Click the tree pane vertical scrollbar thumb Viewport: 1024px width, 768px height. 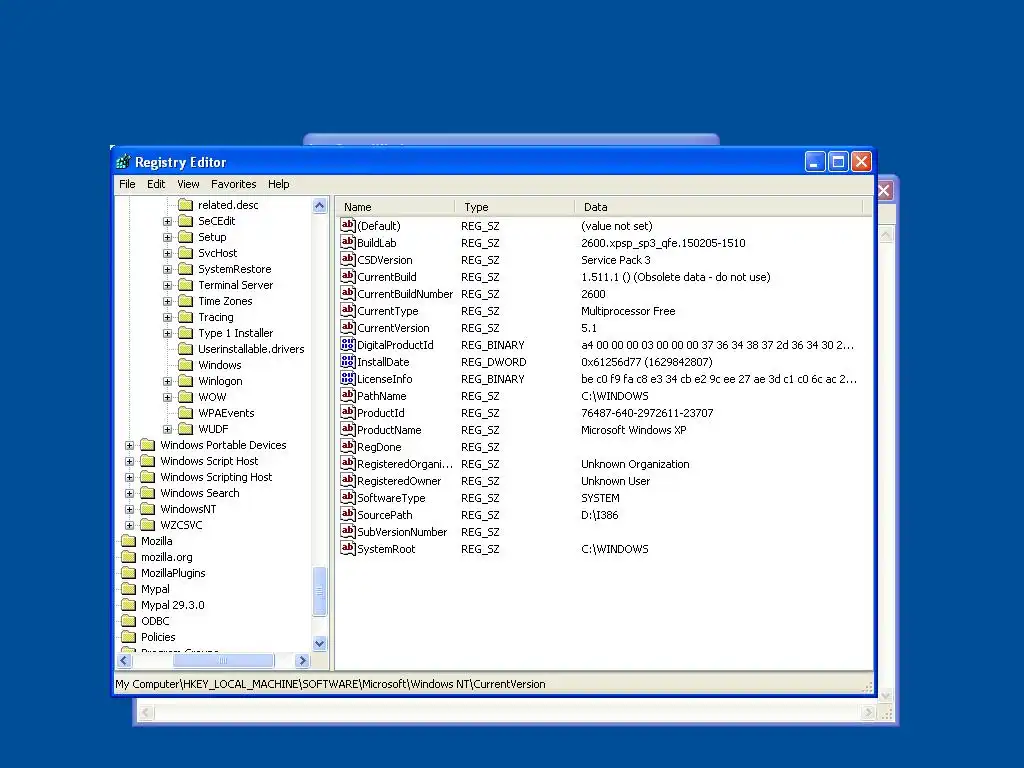pos(319,592)
